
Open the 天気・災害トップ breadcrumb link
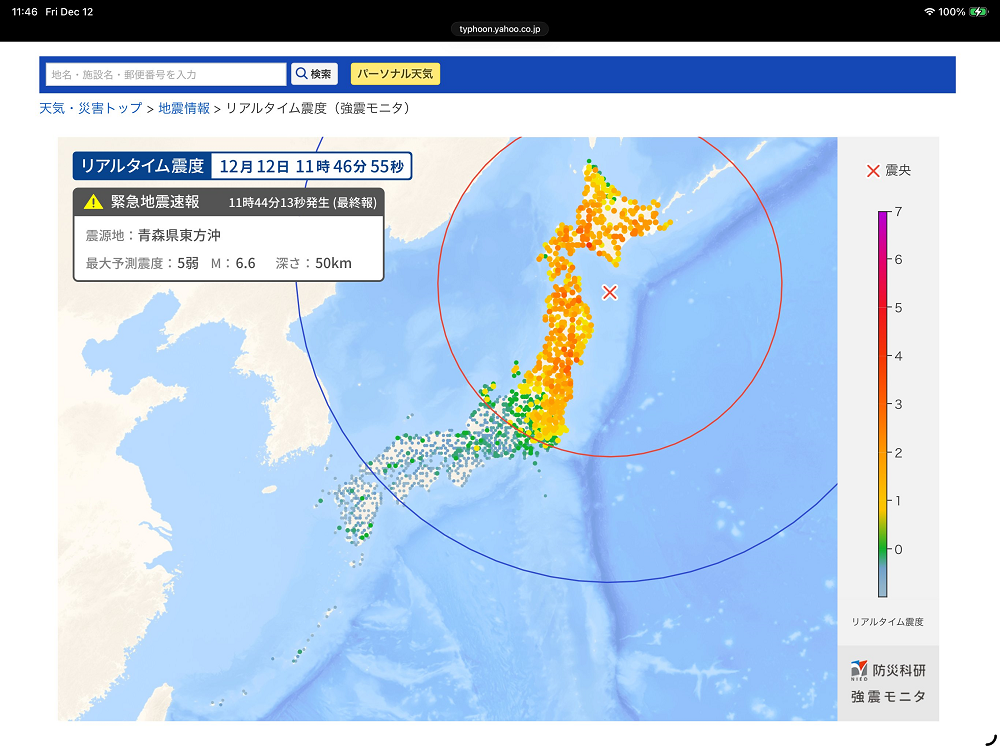tap(91, 108)
